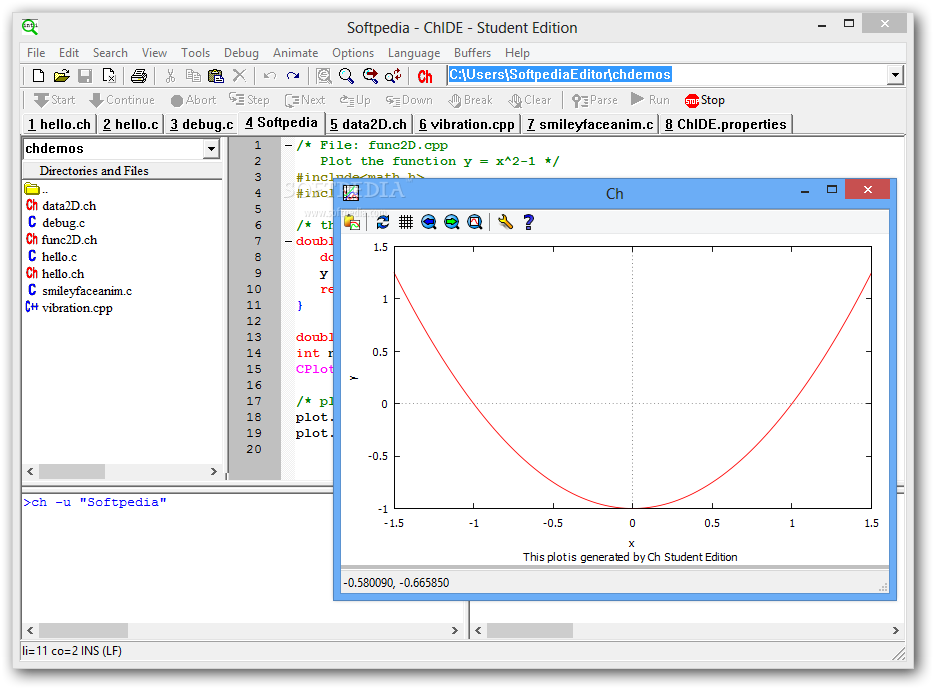Click the Replace icon
This screenshot has width=934, height=689.
coord(393,76)
